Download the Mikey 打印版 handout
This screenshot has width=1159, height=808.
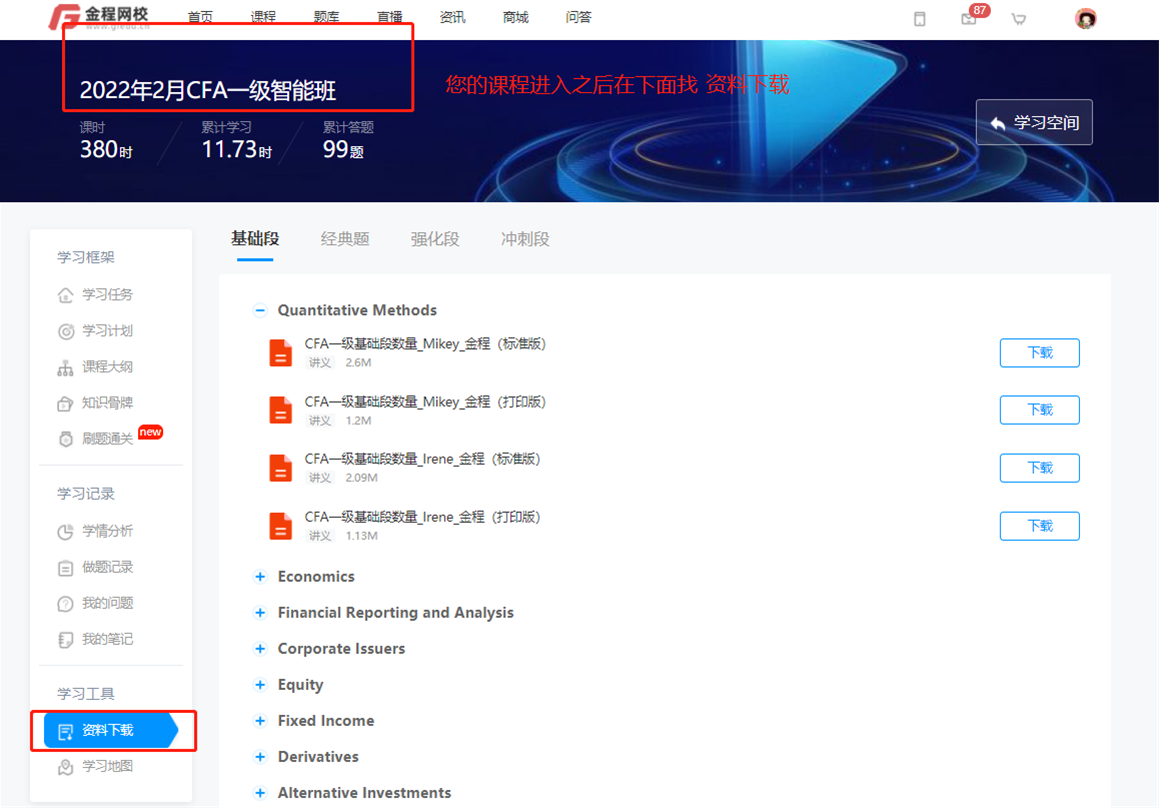coord(1039,410)
